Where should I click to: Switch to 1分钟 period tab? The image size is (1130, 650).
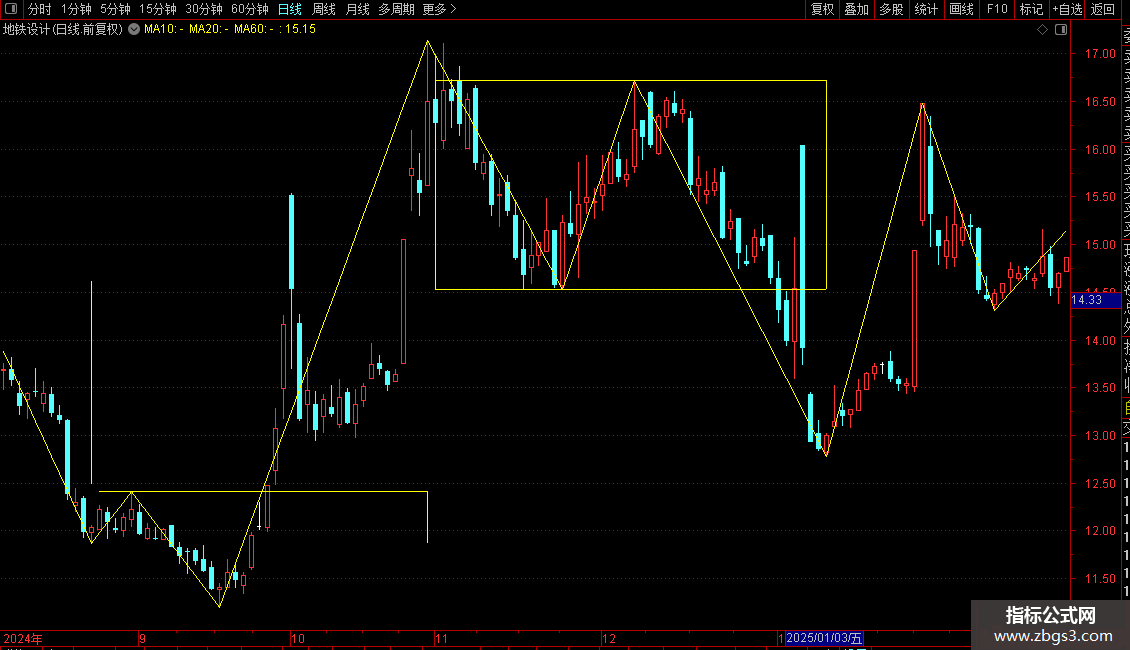click(x=76, y=9)
